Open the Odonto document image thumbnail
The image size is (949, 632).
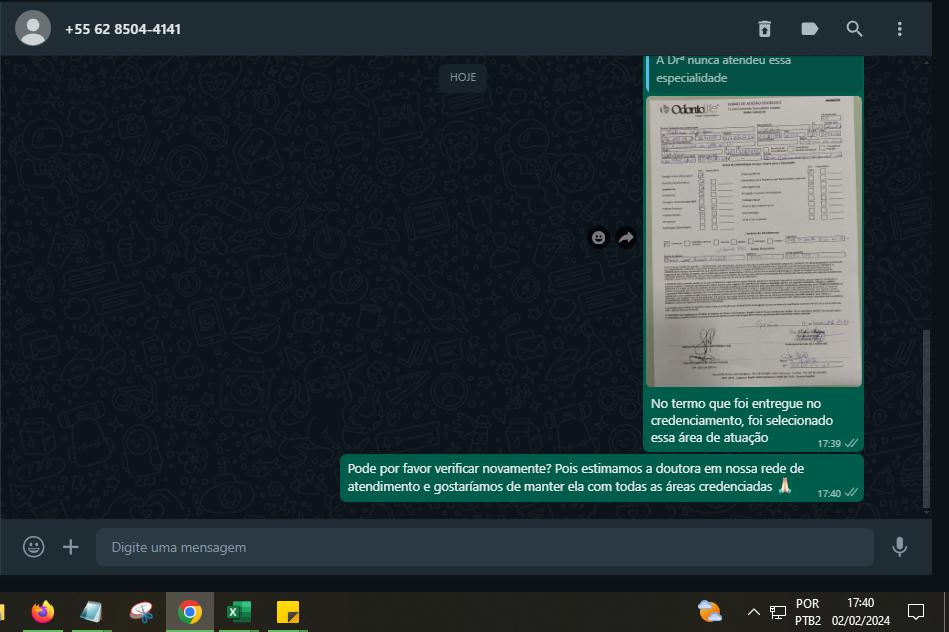tap(753, 241)
